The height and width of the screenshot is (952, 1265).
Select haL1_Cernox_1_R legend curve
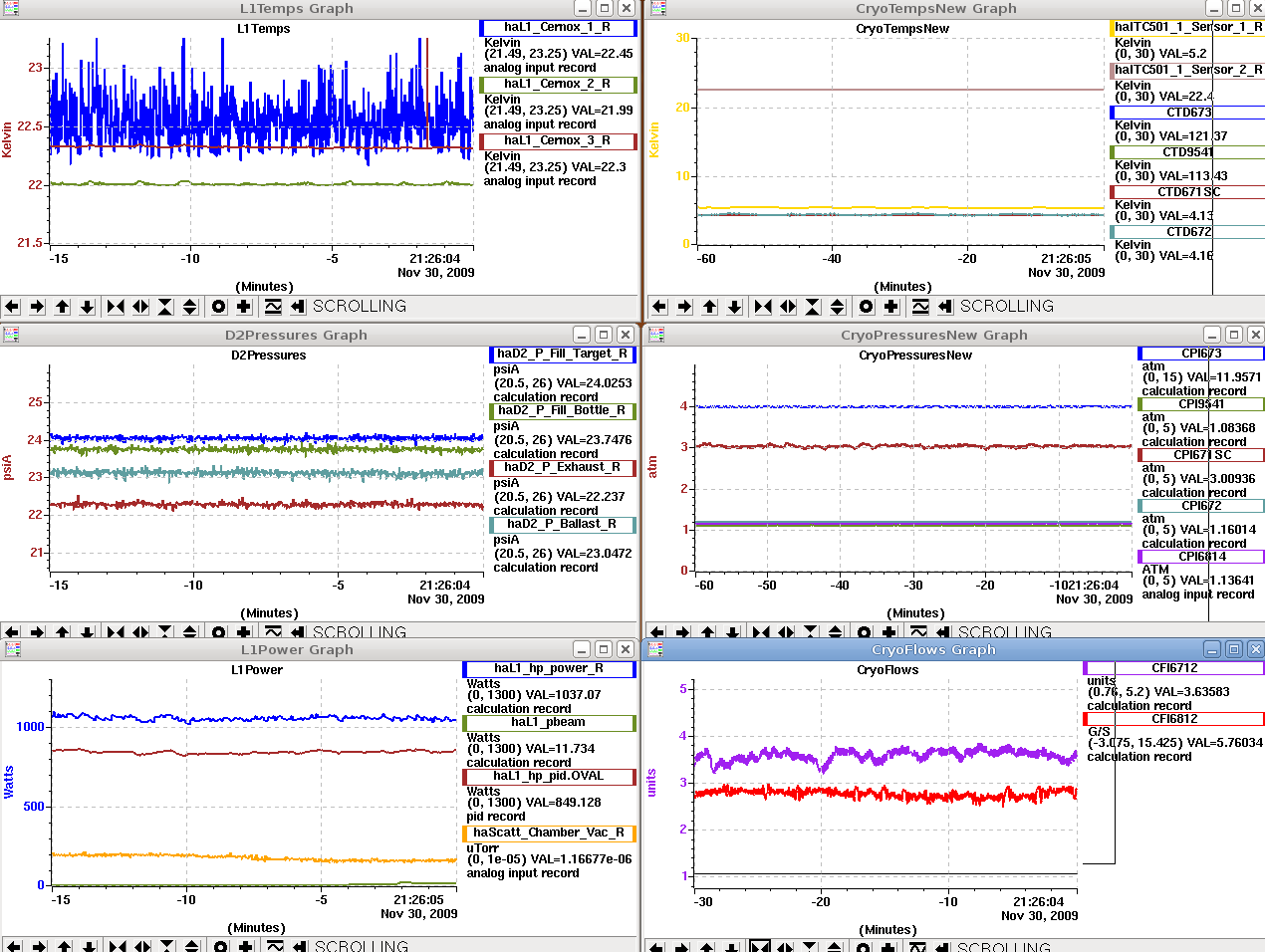pos(558,28)
